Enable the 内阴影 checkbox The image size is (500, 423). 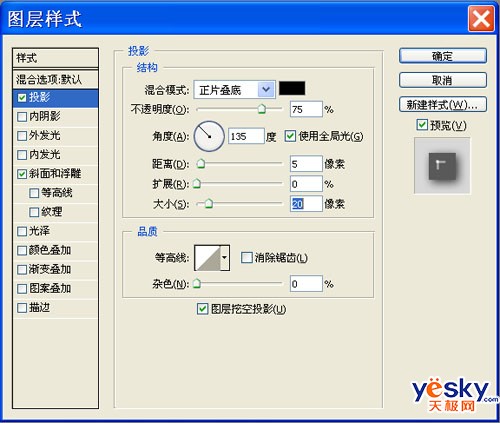(22, 117)
